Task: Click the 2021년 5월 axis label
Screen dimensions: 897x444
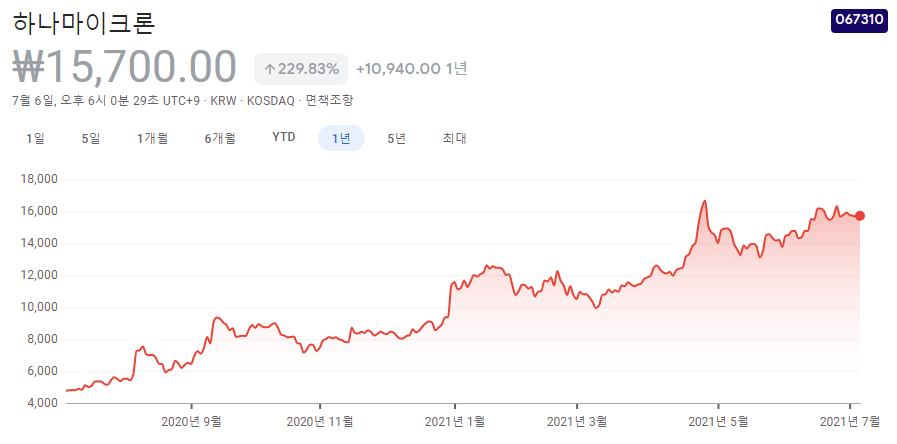Action: tap(718, 422)
